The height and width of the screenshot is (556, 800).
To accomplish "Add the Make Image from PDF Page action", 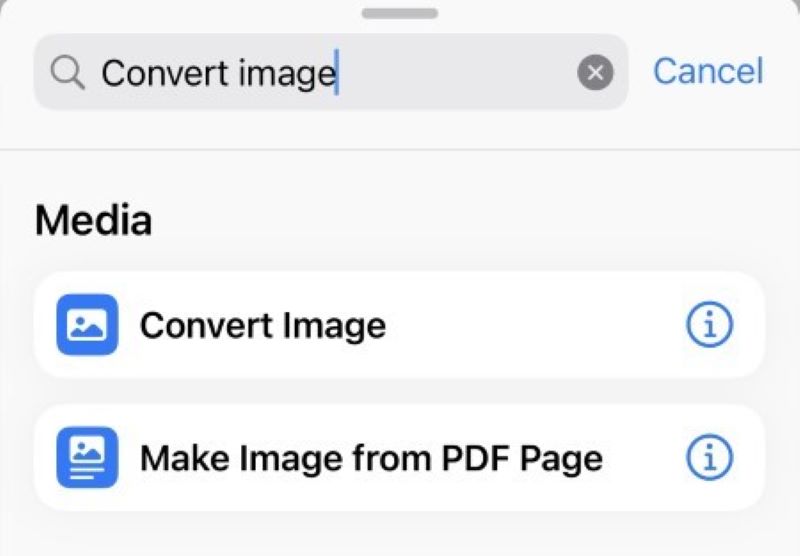I will click(399, 458).
